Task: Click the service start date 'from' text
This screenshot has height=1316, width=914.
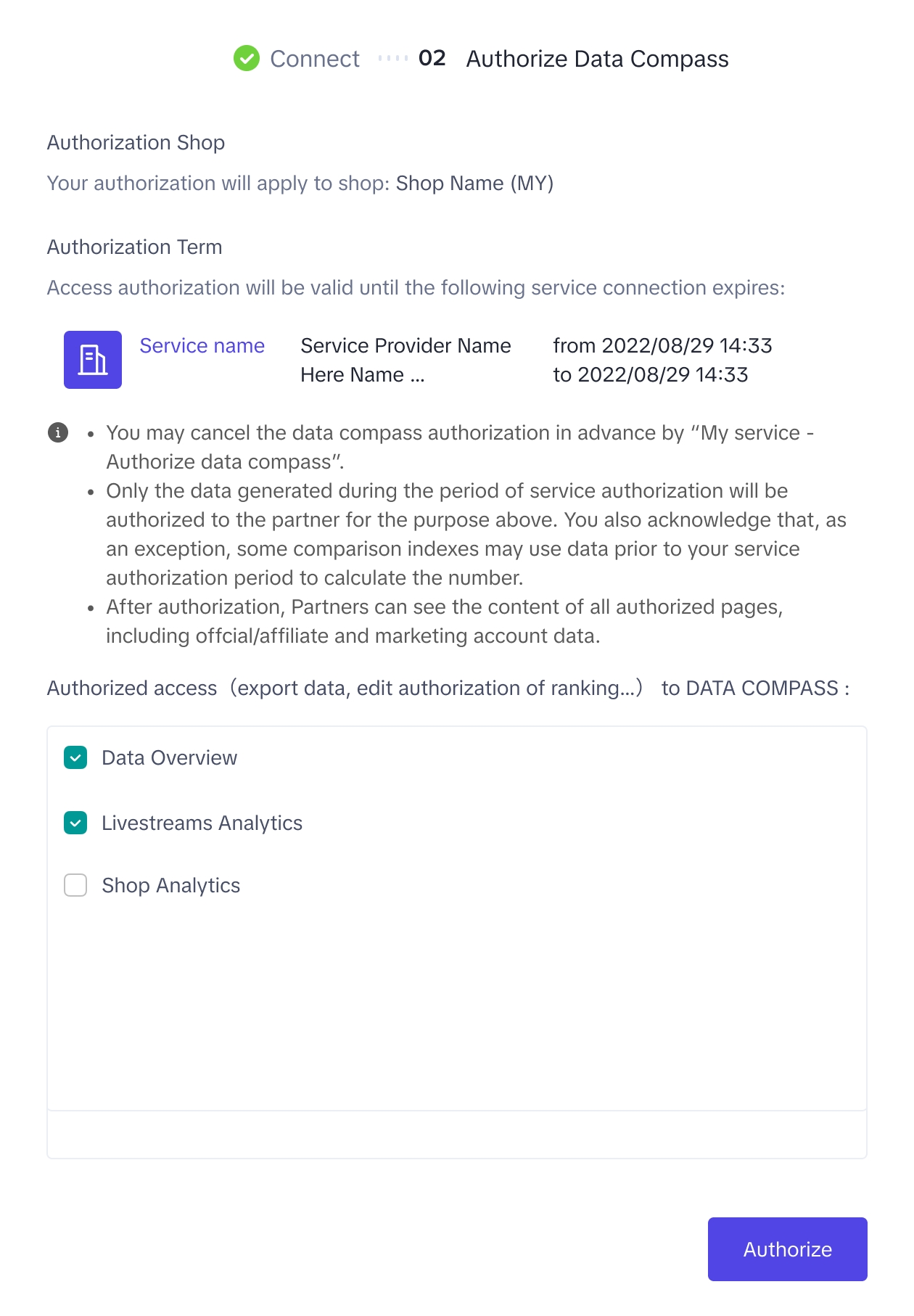Action: 662,345
